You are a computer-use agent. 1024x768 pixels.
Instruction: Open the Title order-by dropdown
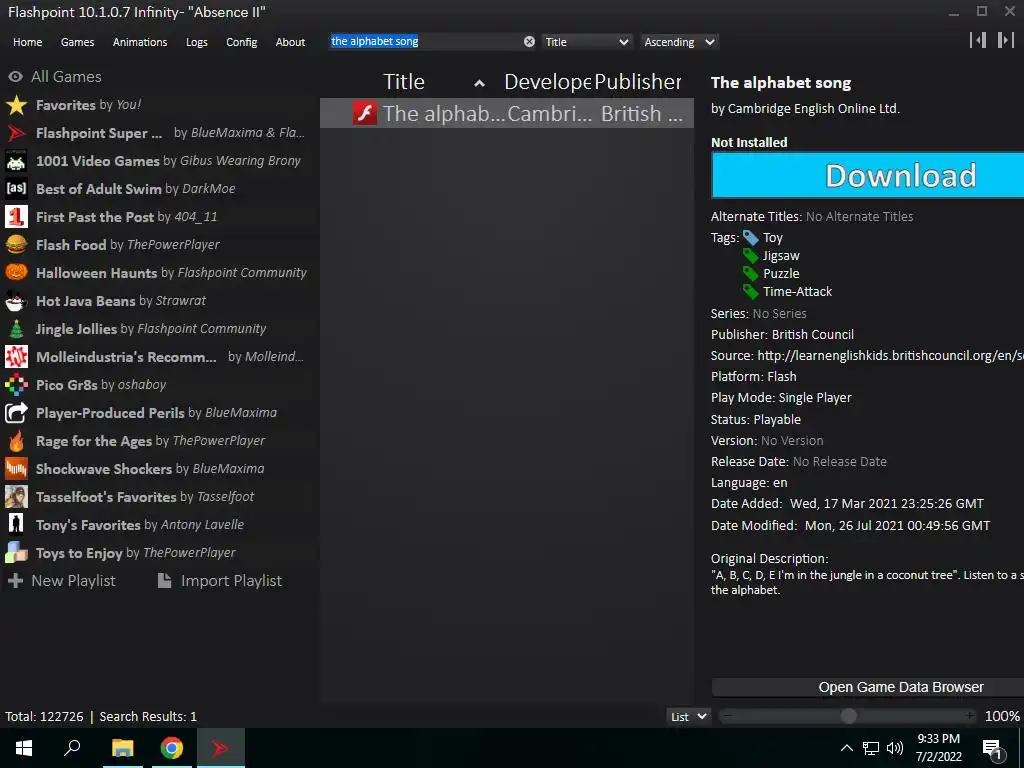point(586,42)
